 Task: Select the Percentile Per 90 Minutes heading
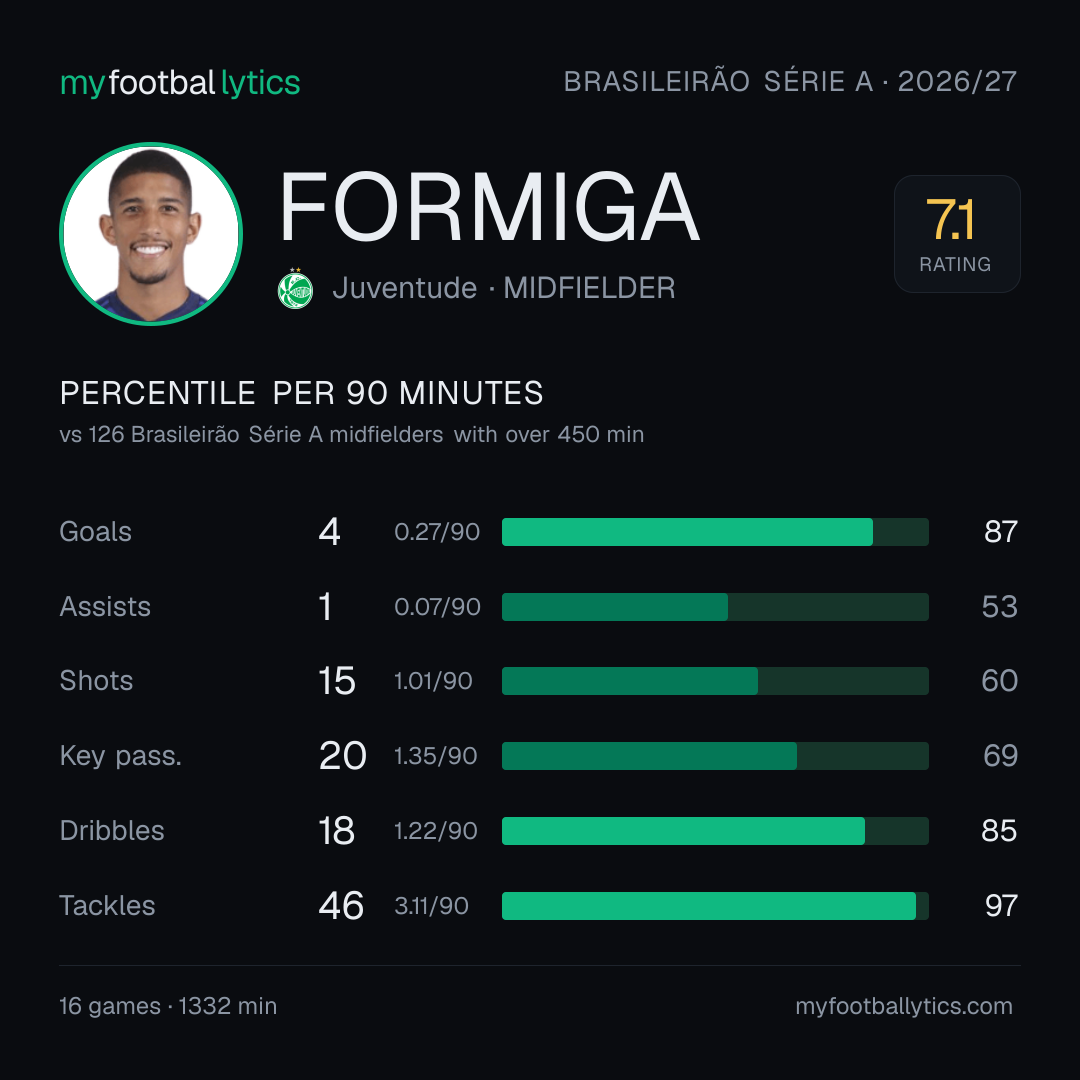(x=301, y=393)
